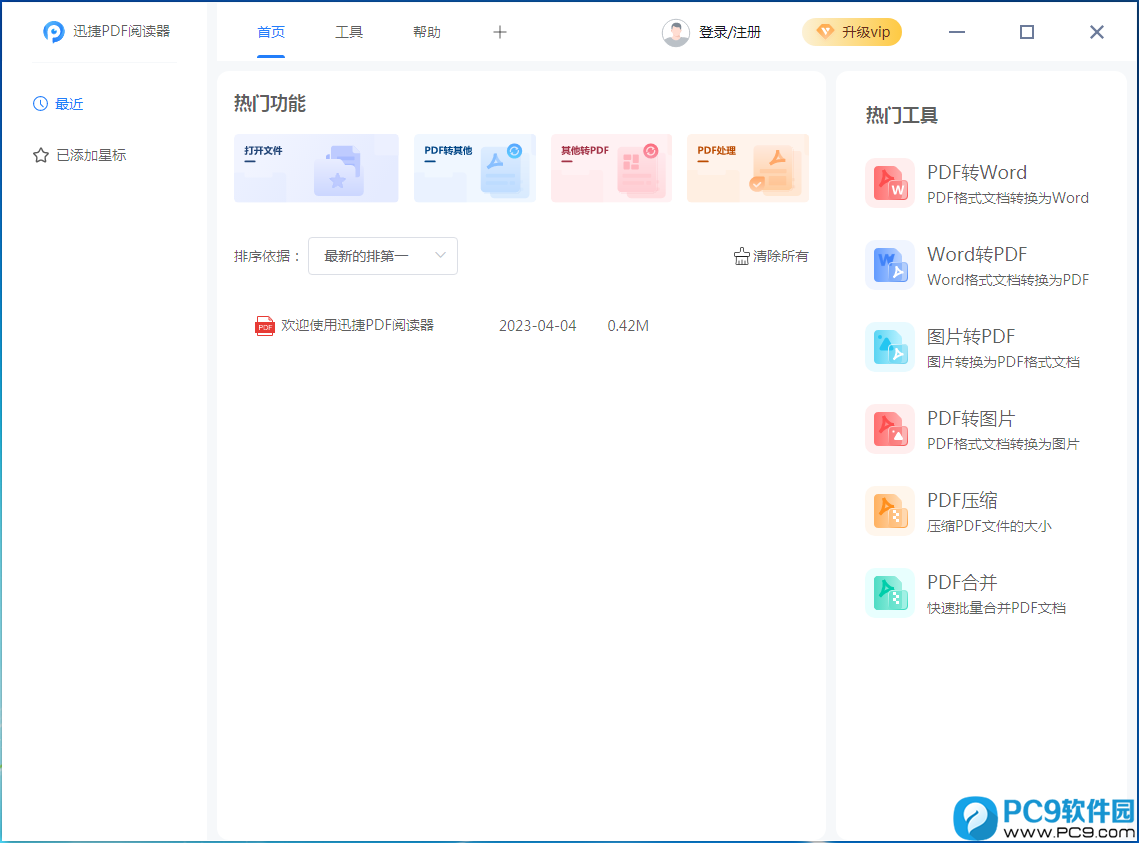Switch to the 工具 tab

pyautogui.click(x=349, y=32)
